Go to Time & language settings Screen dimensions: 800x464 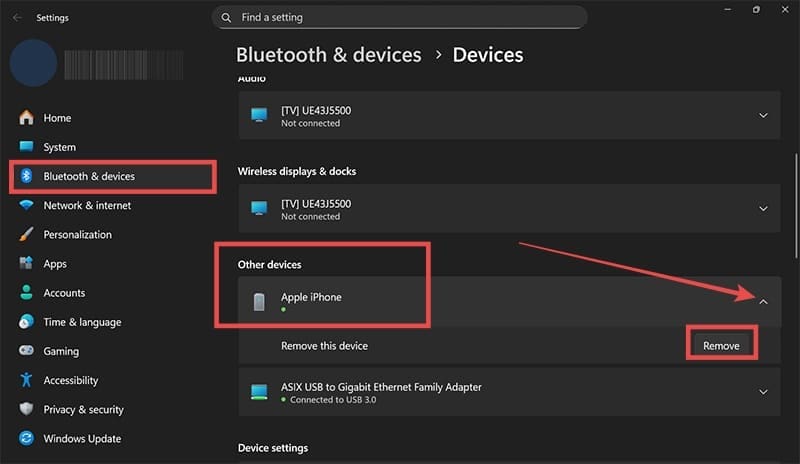82,322
